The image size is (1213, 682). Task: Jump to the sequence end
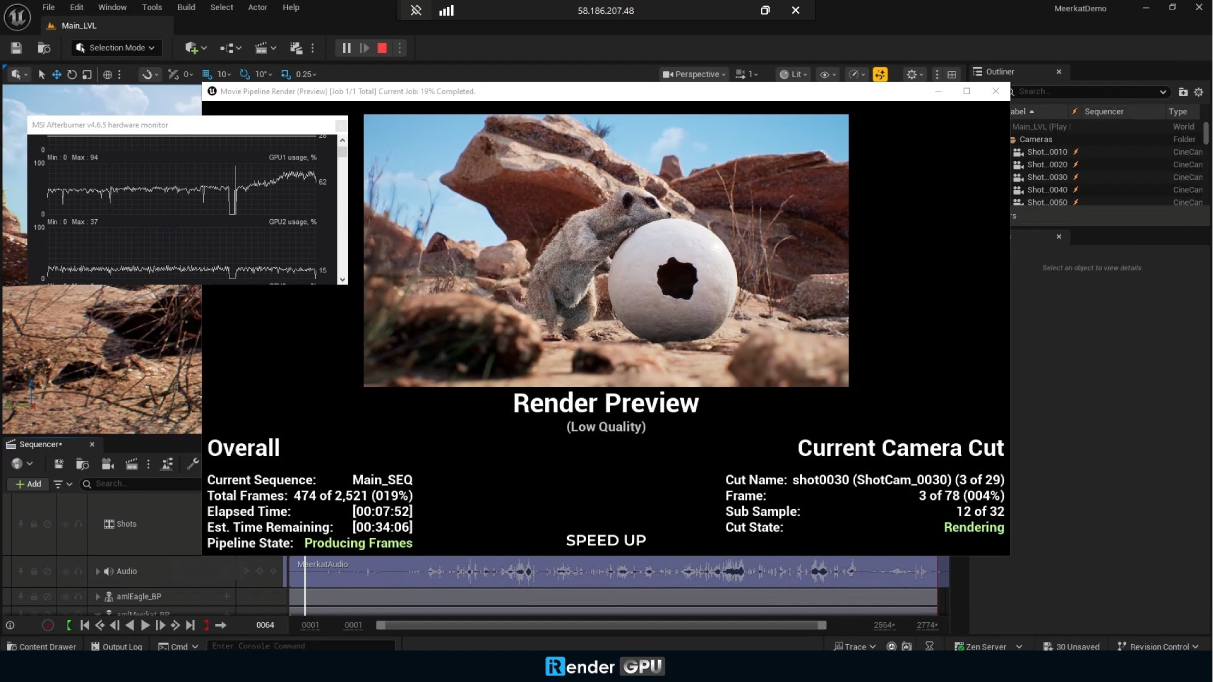tap(190, 625)
